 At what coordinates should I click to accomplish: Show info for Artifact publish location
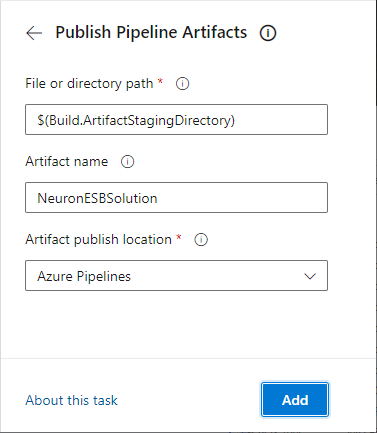click(x=201, y=240)
